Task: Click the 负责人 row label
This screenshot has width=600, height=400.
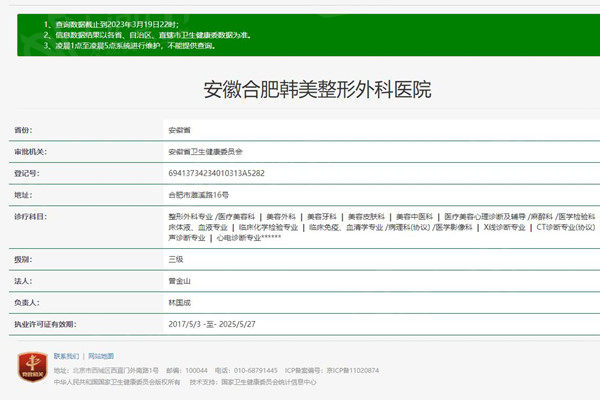Action: coord(27,302)
